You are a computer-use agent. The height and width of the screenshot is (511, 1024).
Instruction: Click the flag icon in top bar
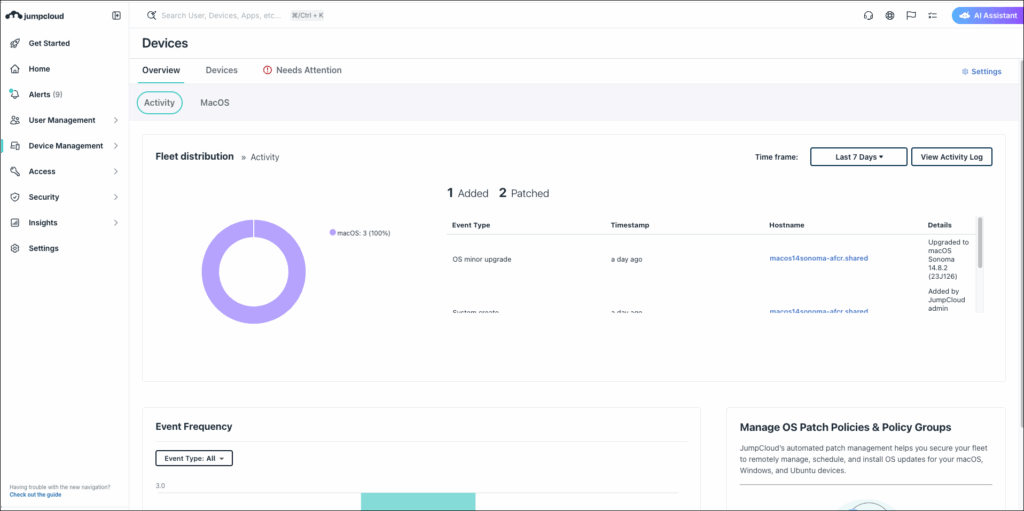click(x=911, y=16)
